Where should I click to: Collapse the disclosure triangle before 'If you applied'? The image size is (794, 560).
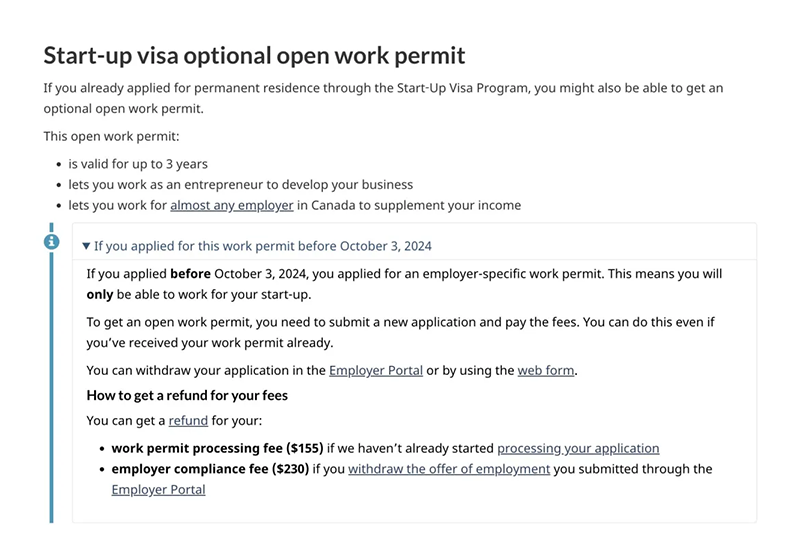point(86,246)
